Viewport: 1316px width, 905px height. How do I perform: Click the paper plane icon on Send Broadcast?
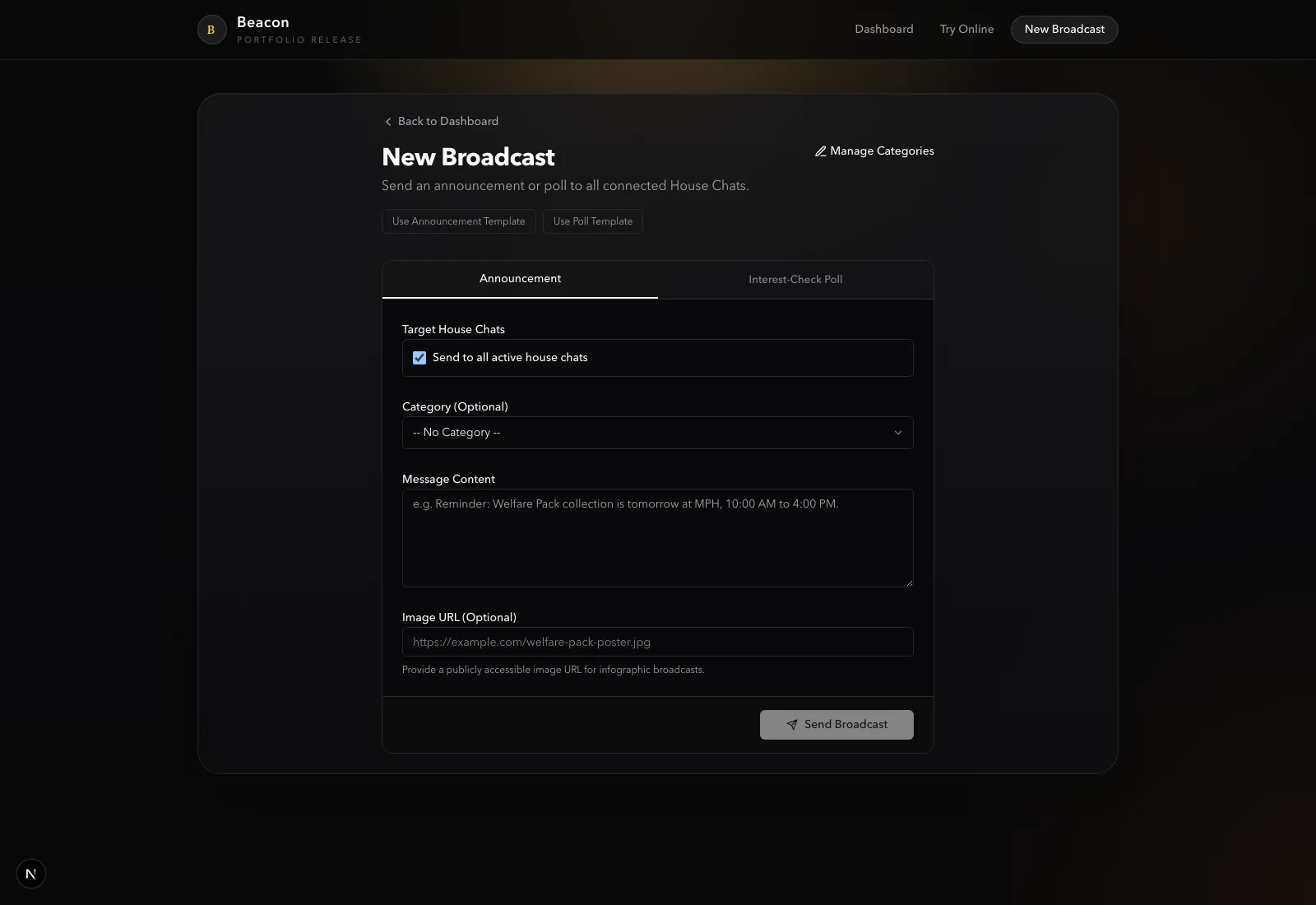792,725
